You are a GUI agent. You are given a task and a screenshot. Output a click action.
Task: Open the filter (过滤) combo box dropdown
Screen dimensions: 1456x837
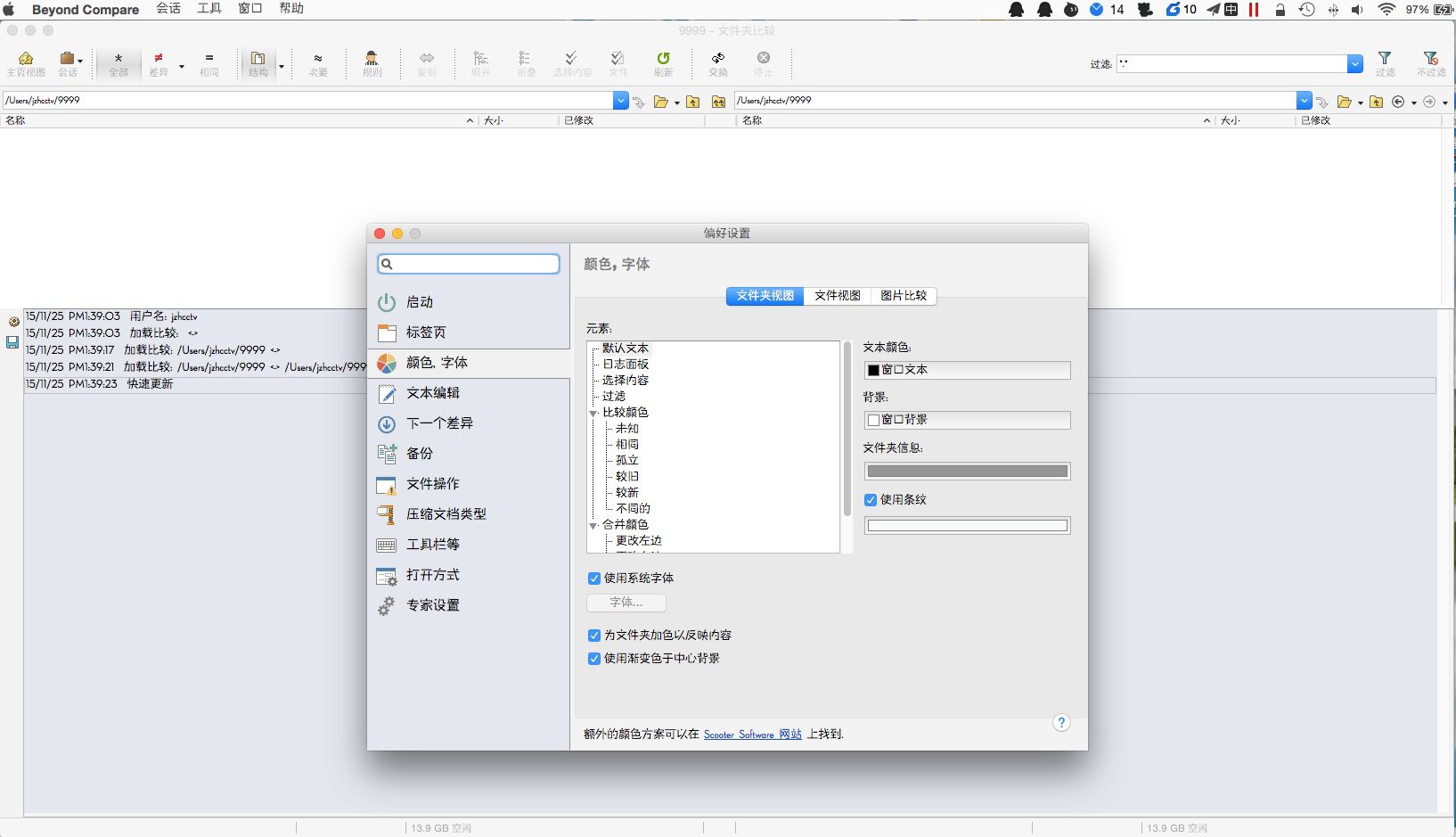click(1354, 64)
